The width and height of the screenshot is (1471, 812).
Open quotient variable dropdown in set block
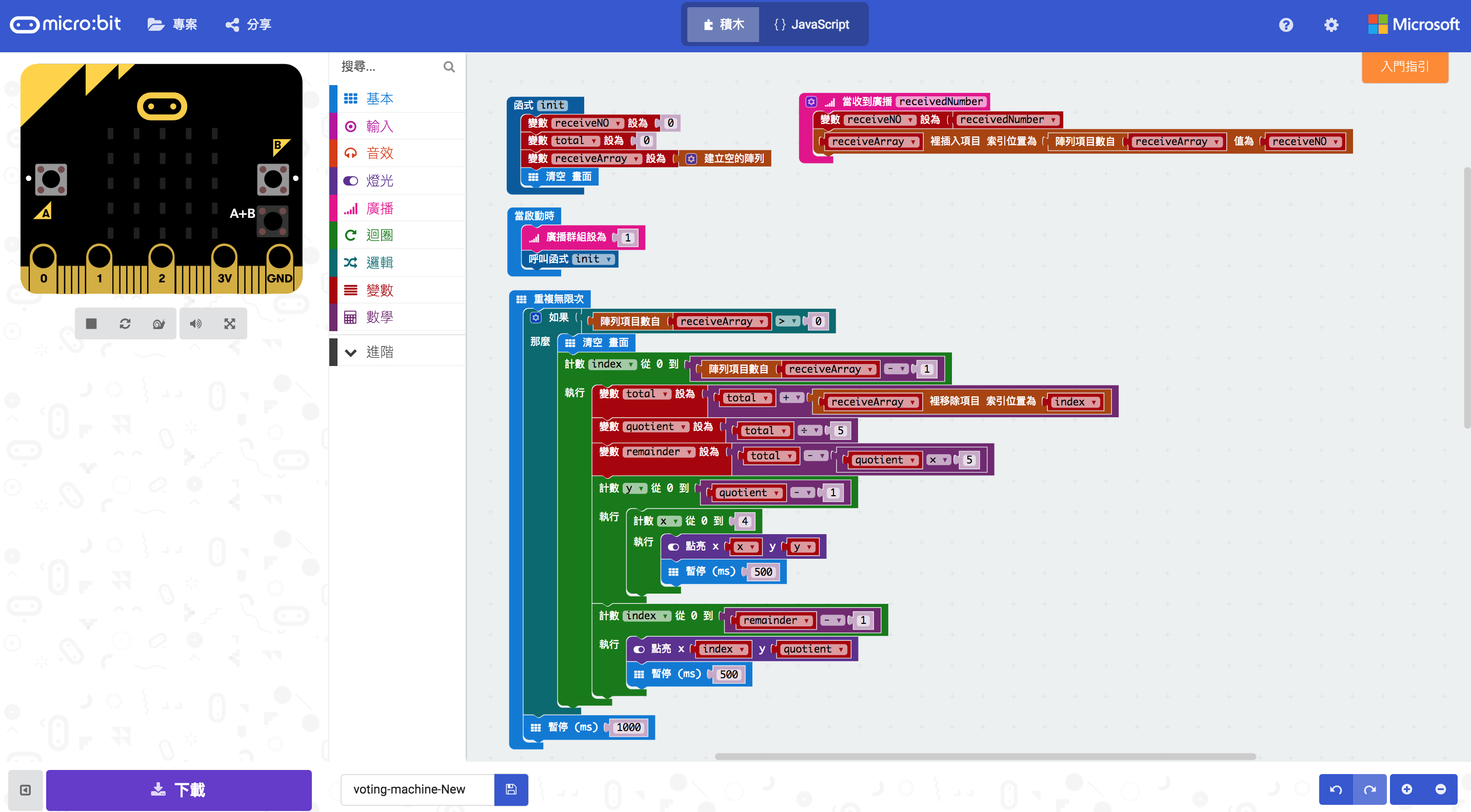(655, 427)
